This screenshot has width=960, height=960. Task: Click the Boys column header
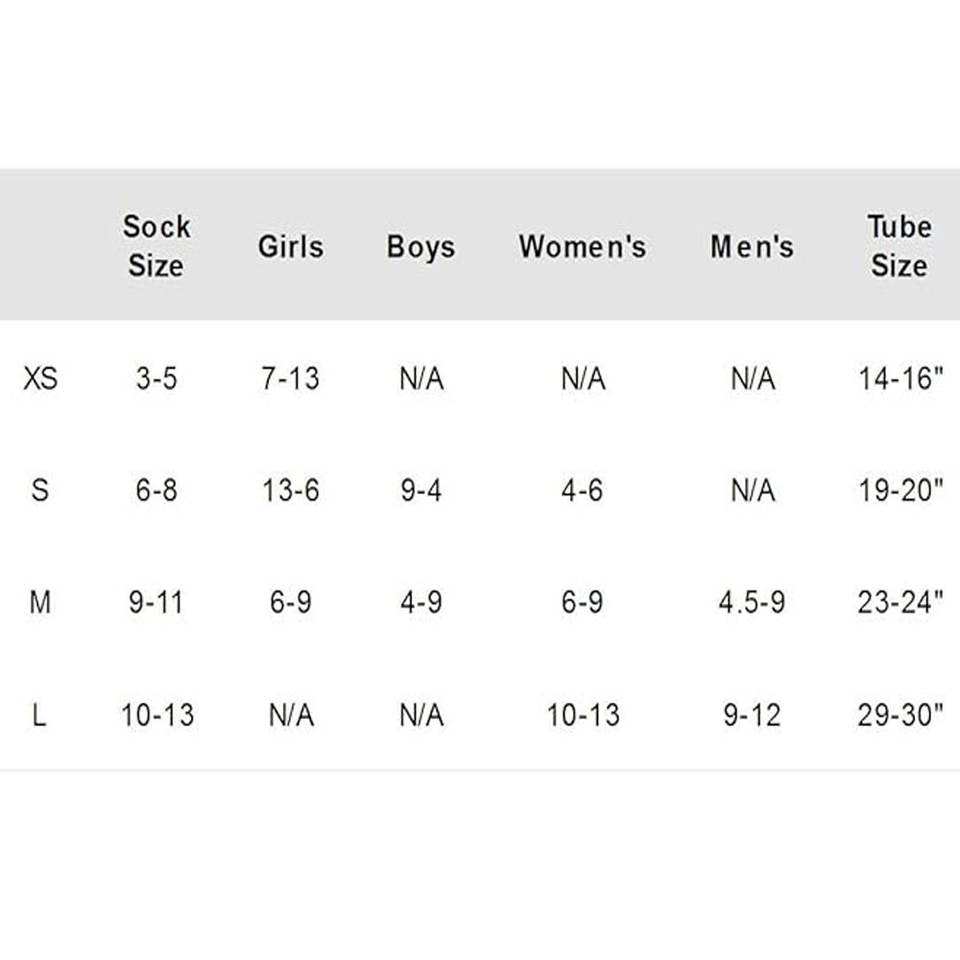click(420, 247)
